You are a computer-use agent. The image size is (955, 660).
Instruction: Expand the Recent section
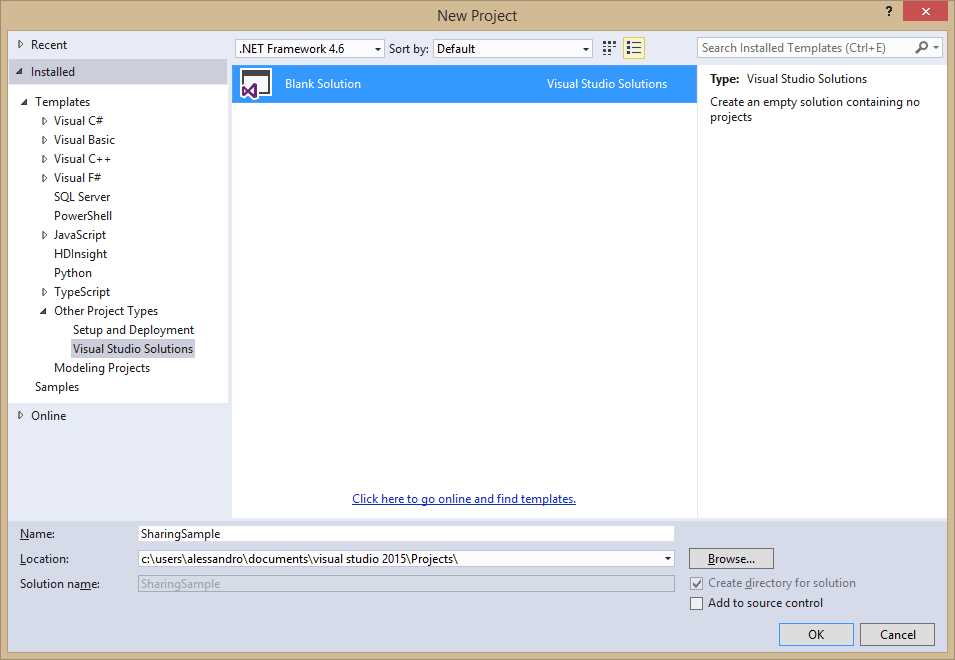point(20,44)
